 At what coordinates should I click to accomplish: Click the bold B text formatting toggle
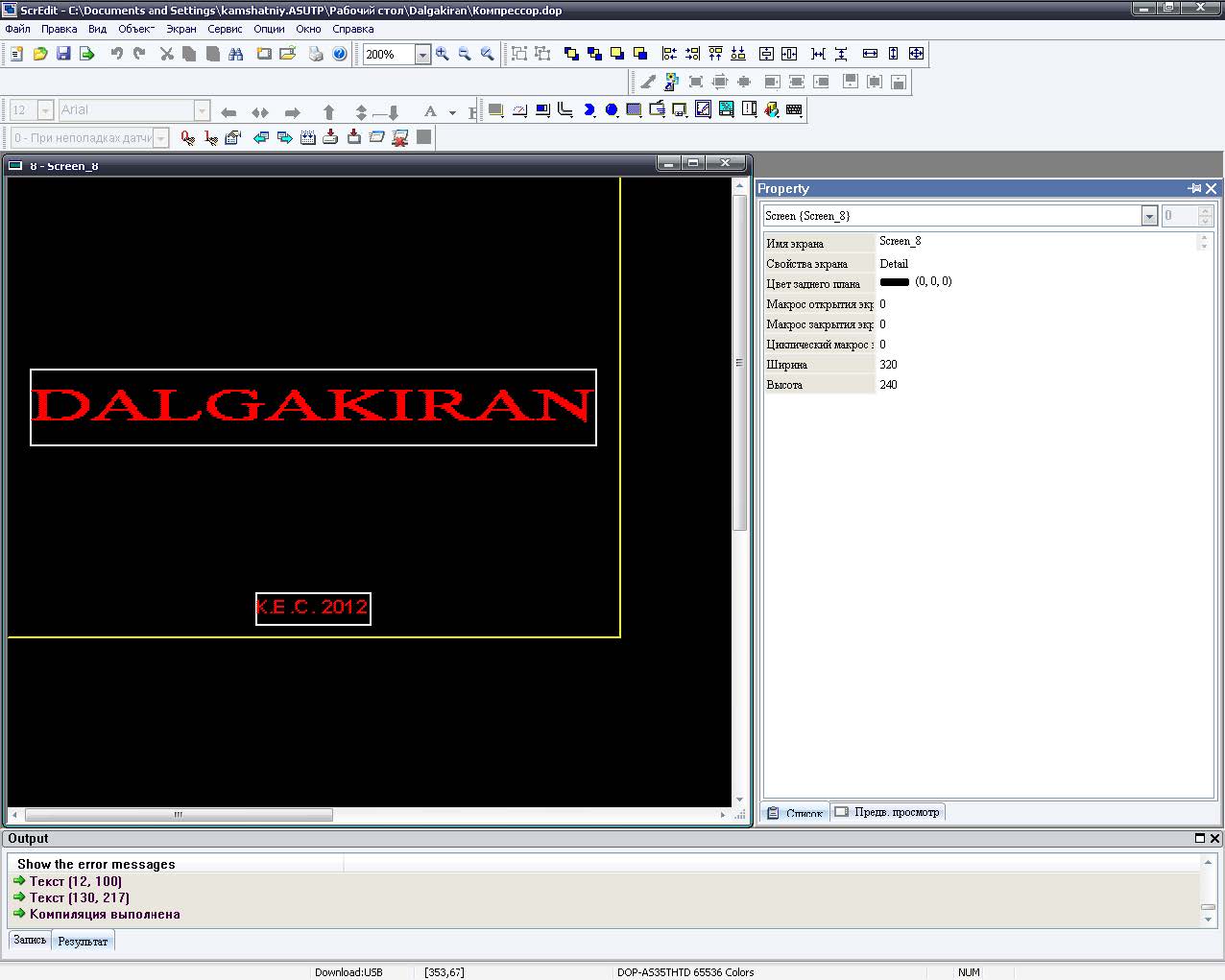(472, 111)
